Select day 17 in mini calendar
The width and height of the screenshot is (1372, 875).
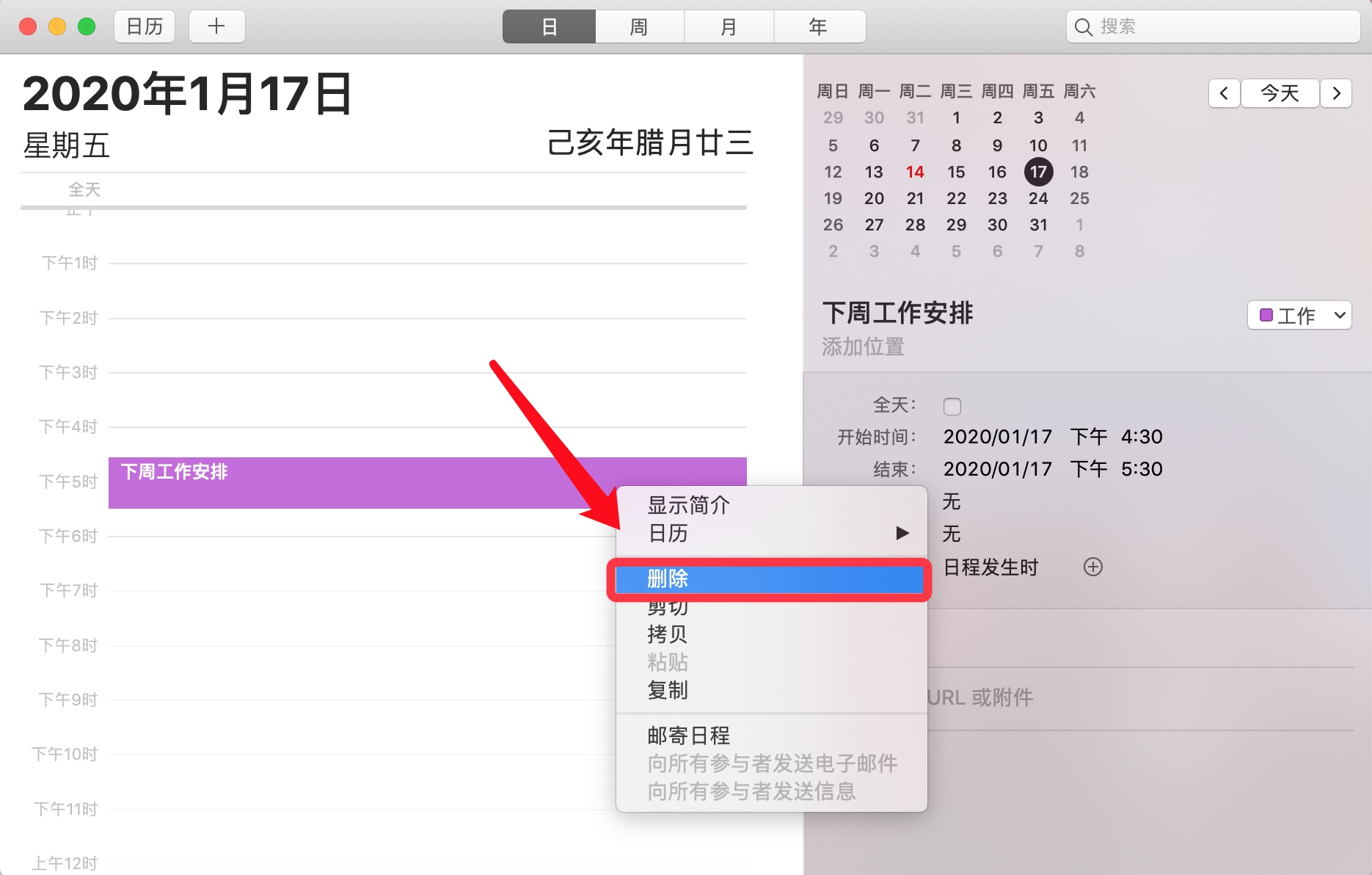click(1038, 172)
